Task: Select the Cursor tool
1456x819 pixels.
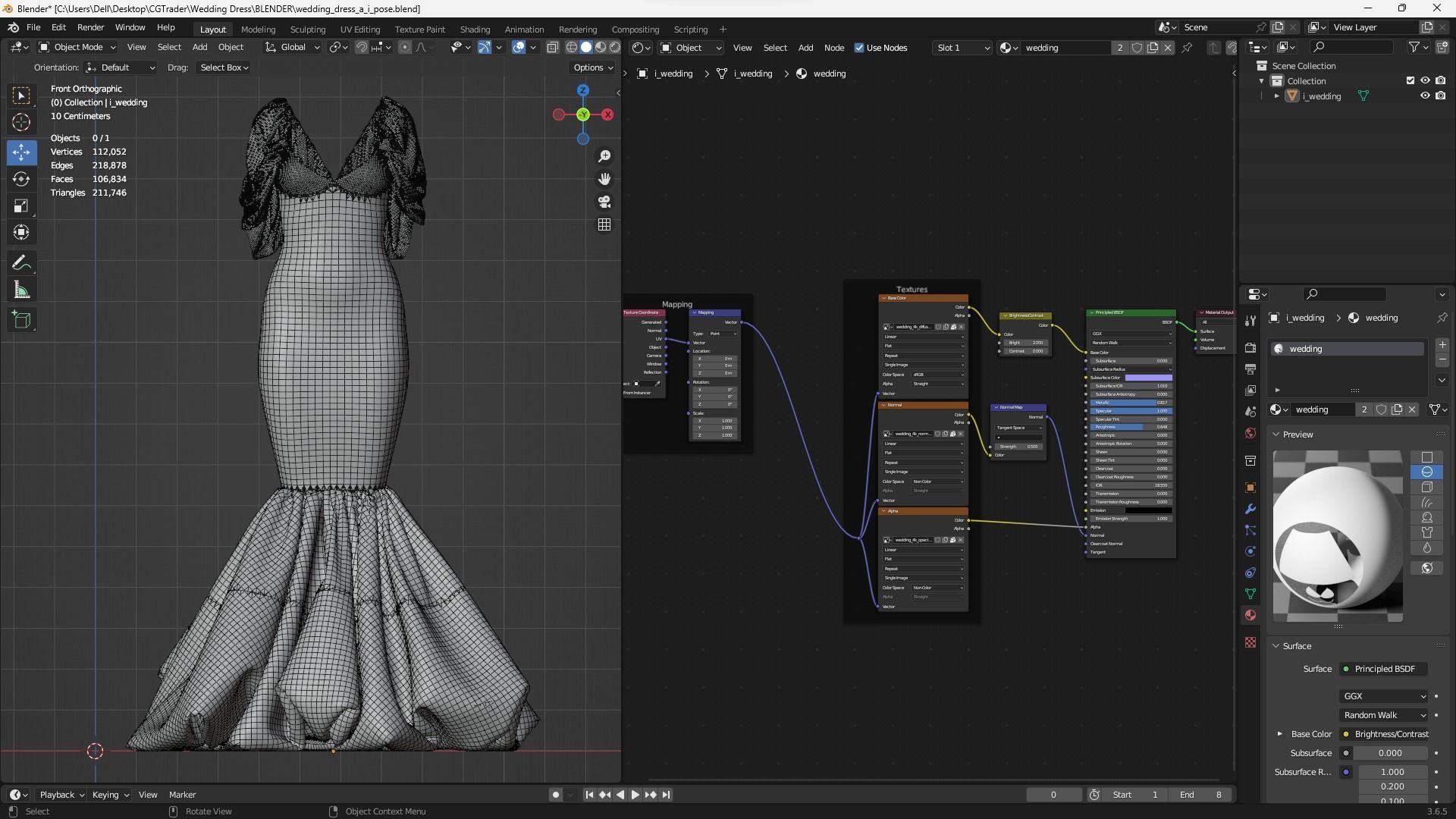Action: pos(21,122)
